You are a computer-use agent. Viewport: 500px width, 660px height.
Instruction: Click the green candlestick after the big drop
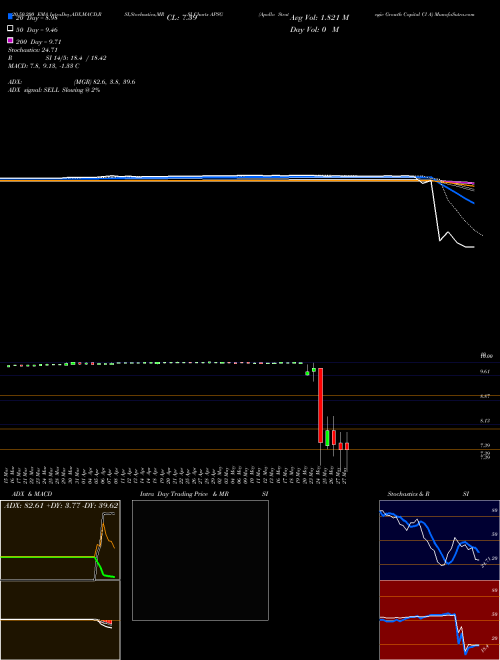327,438
